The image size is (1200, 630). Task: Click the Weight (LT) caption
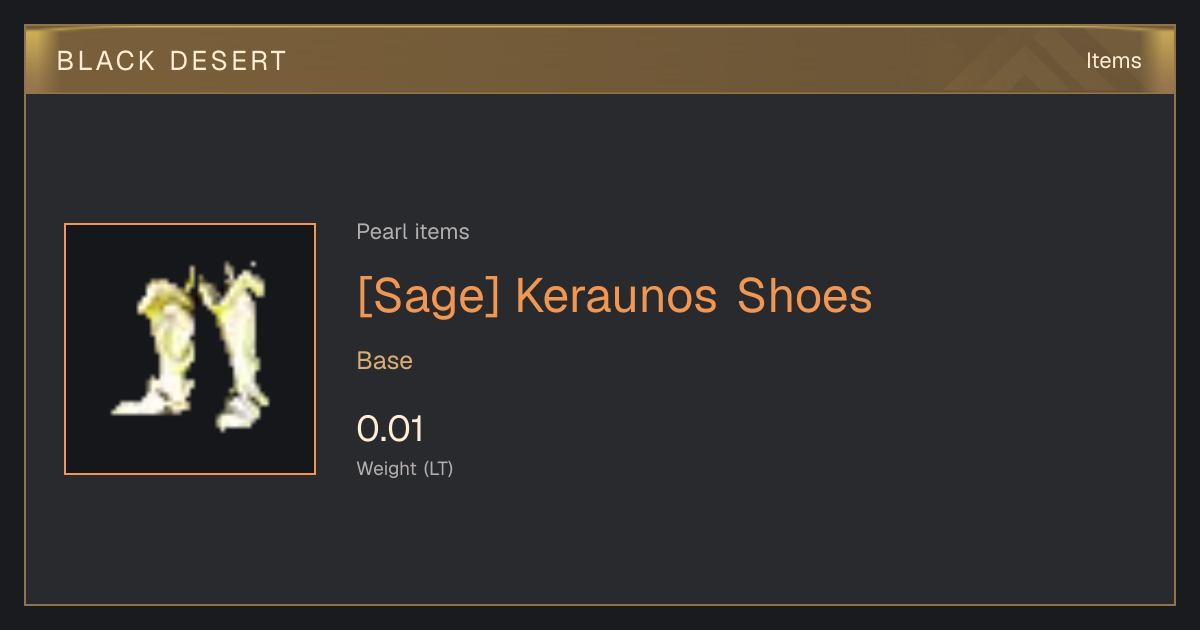point(405,468)
